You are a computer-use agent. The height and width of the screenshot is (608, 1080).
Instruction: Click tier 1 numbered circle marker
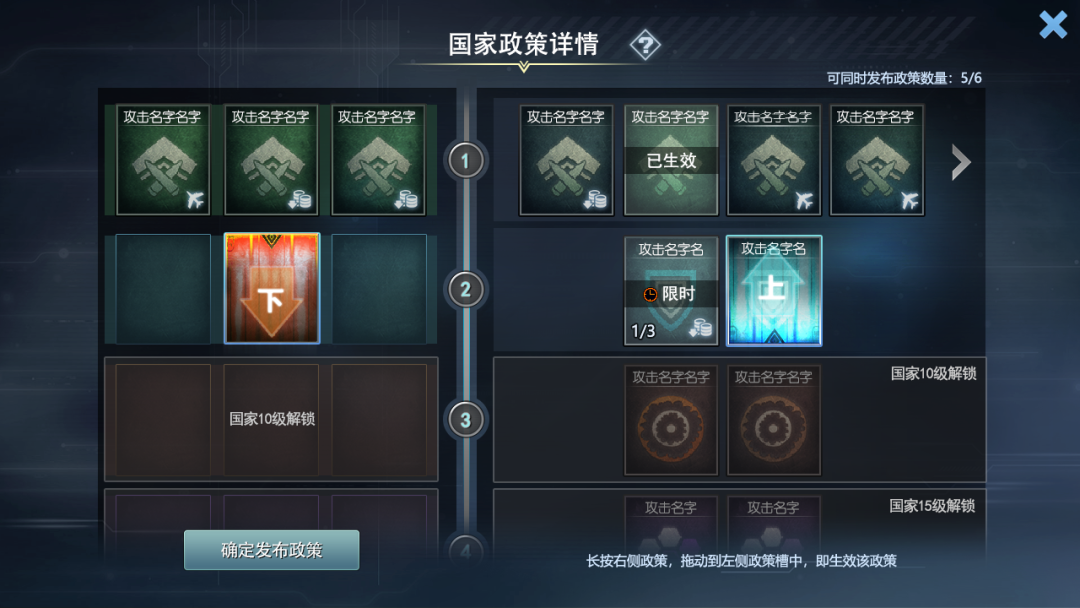[466, 160]
